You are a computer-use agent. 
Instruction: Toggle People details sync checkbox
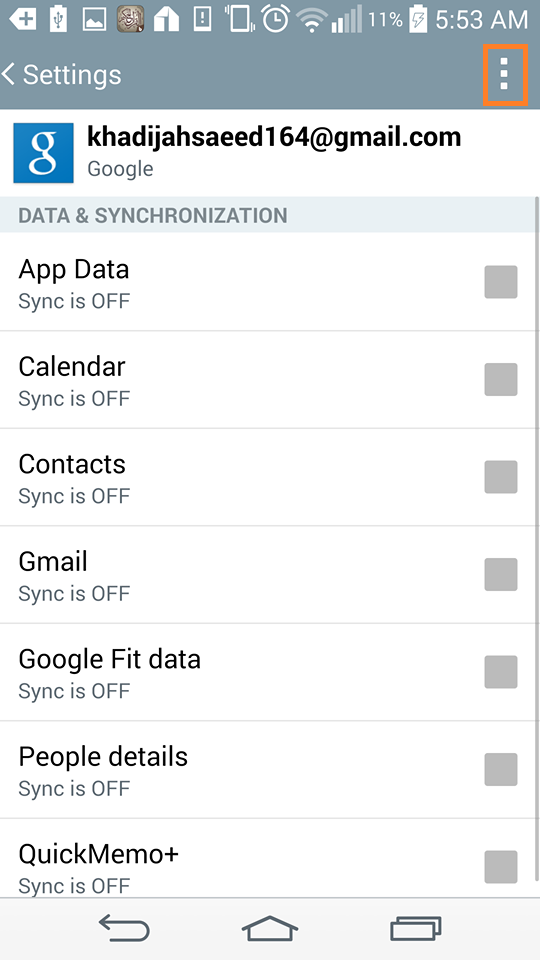[x=501, y=769]
